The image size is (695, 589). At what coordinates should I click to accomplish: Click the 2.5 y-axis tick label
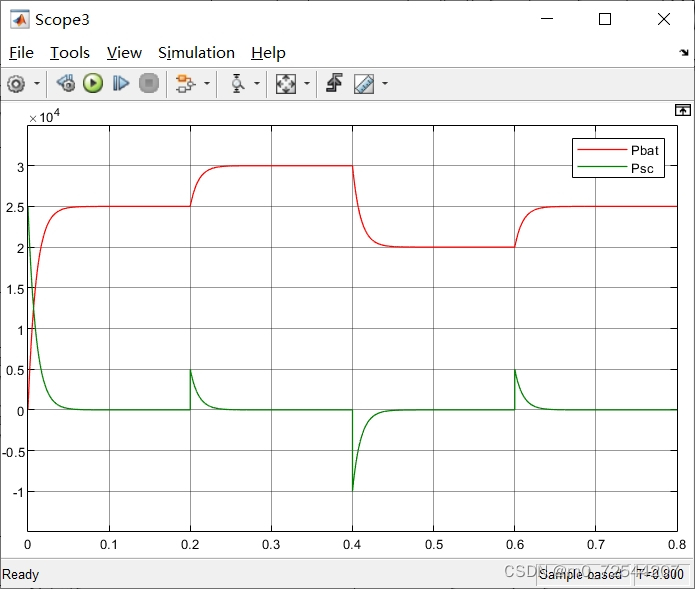click(x=15, y=207)
